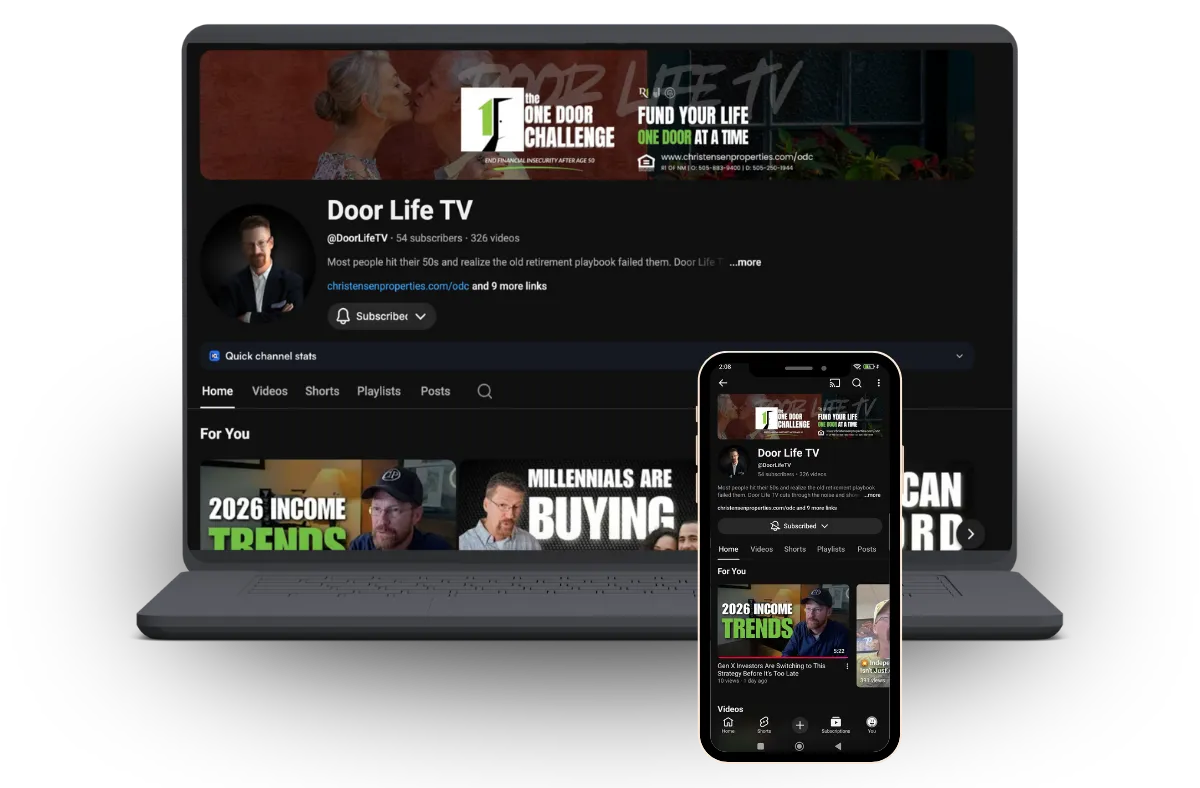Select the phone's Playlists tab
The image size is (1200, 788).
point(831,549)
